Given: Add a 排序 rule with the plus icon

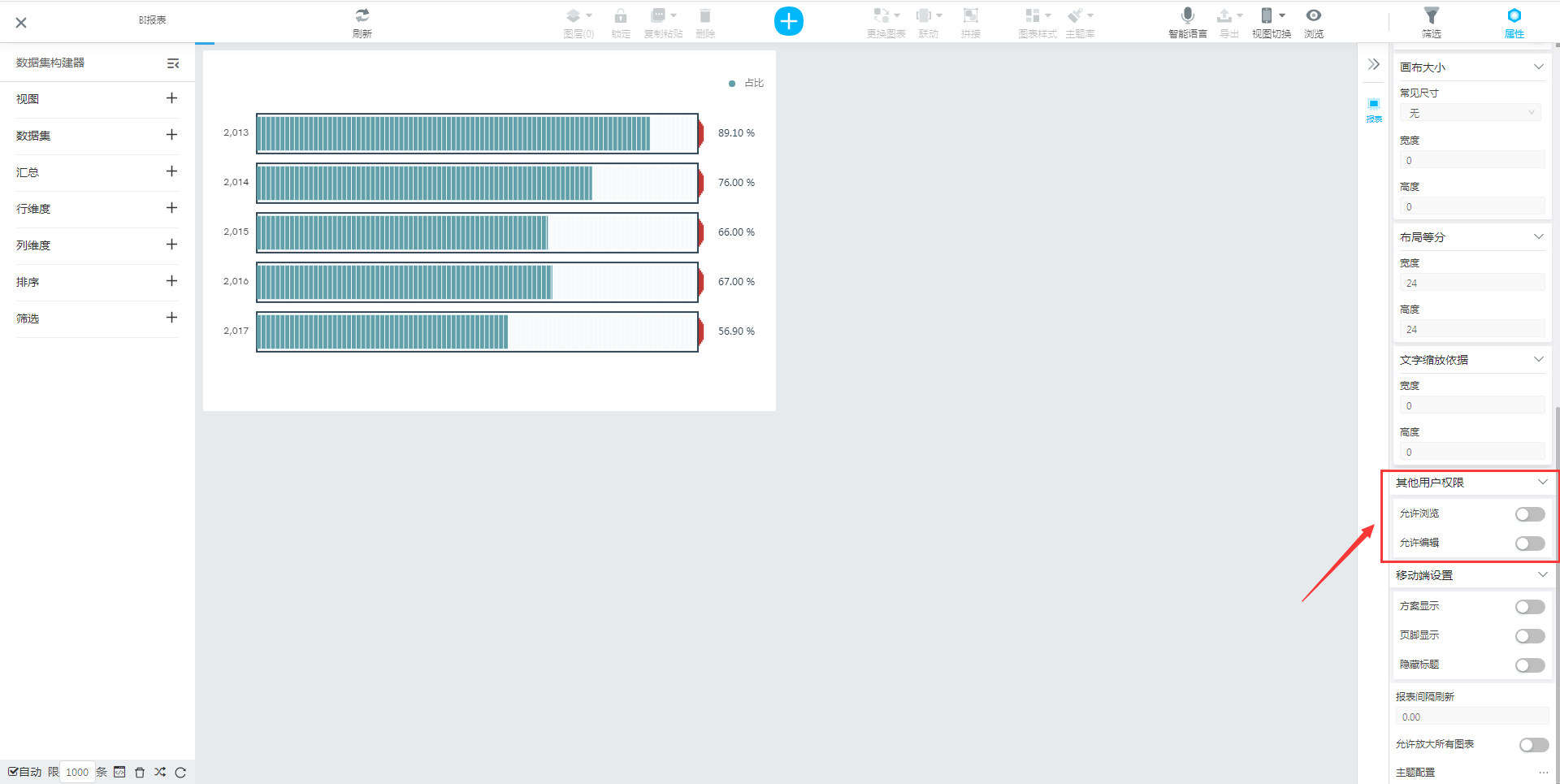Looking at the screenshot, I should click(171, 281).
